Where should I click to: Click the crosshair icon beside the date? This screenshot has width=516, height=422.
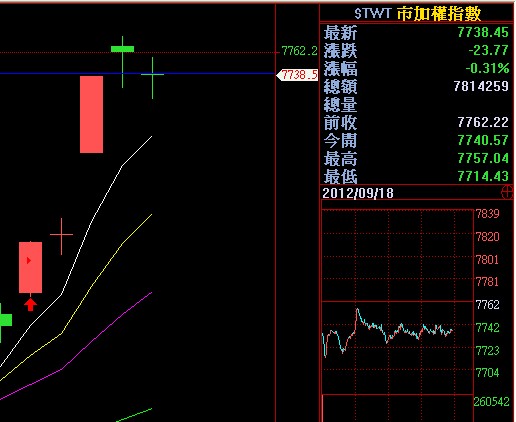point(507,192)
